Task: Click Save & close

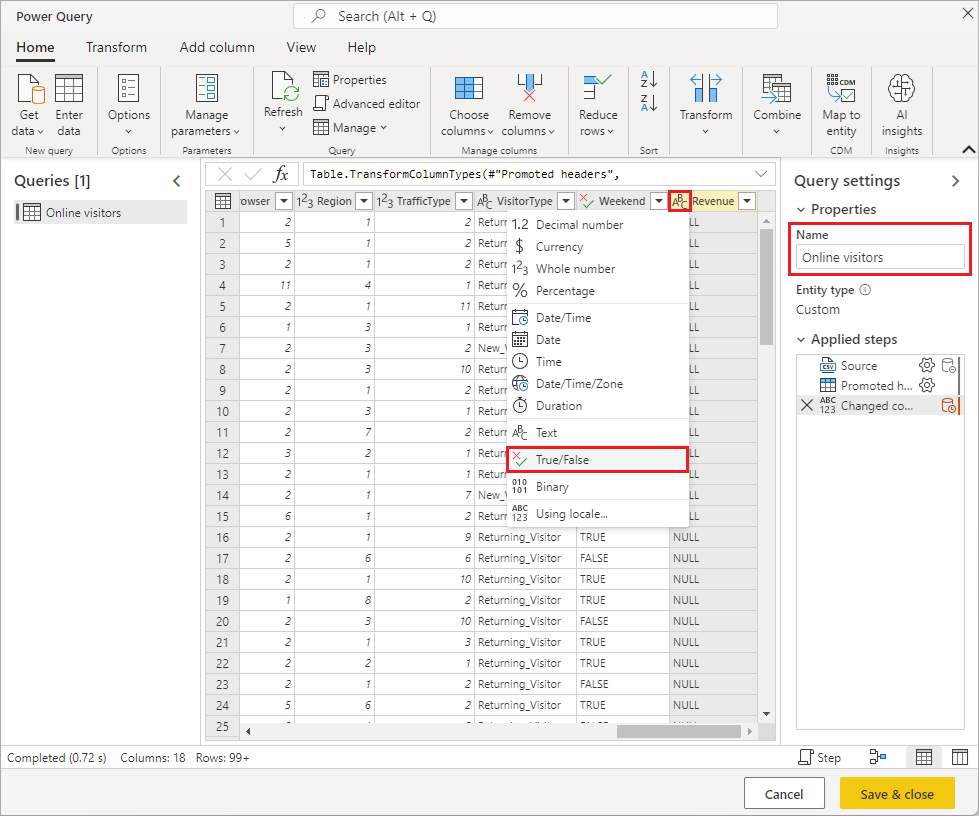Action: [x=897, y=794]
